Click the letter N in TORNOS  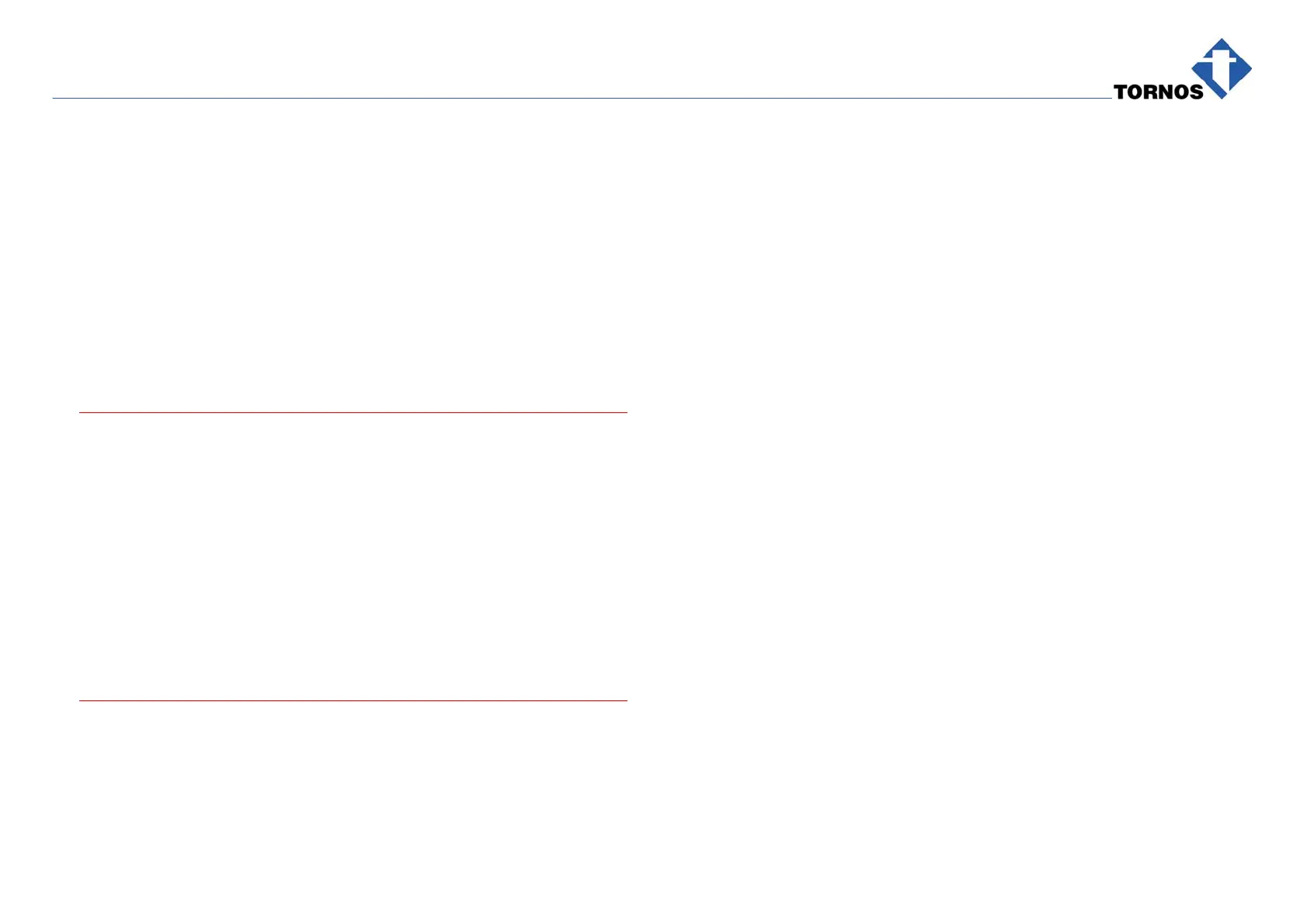[x=1166, y=92]
